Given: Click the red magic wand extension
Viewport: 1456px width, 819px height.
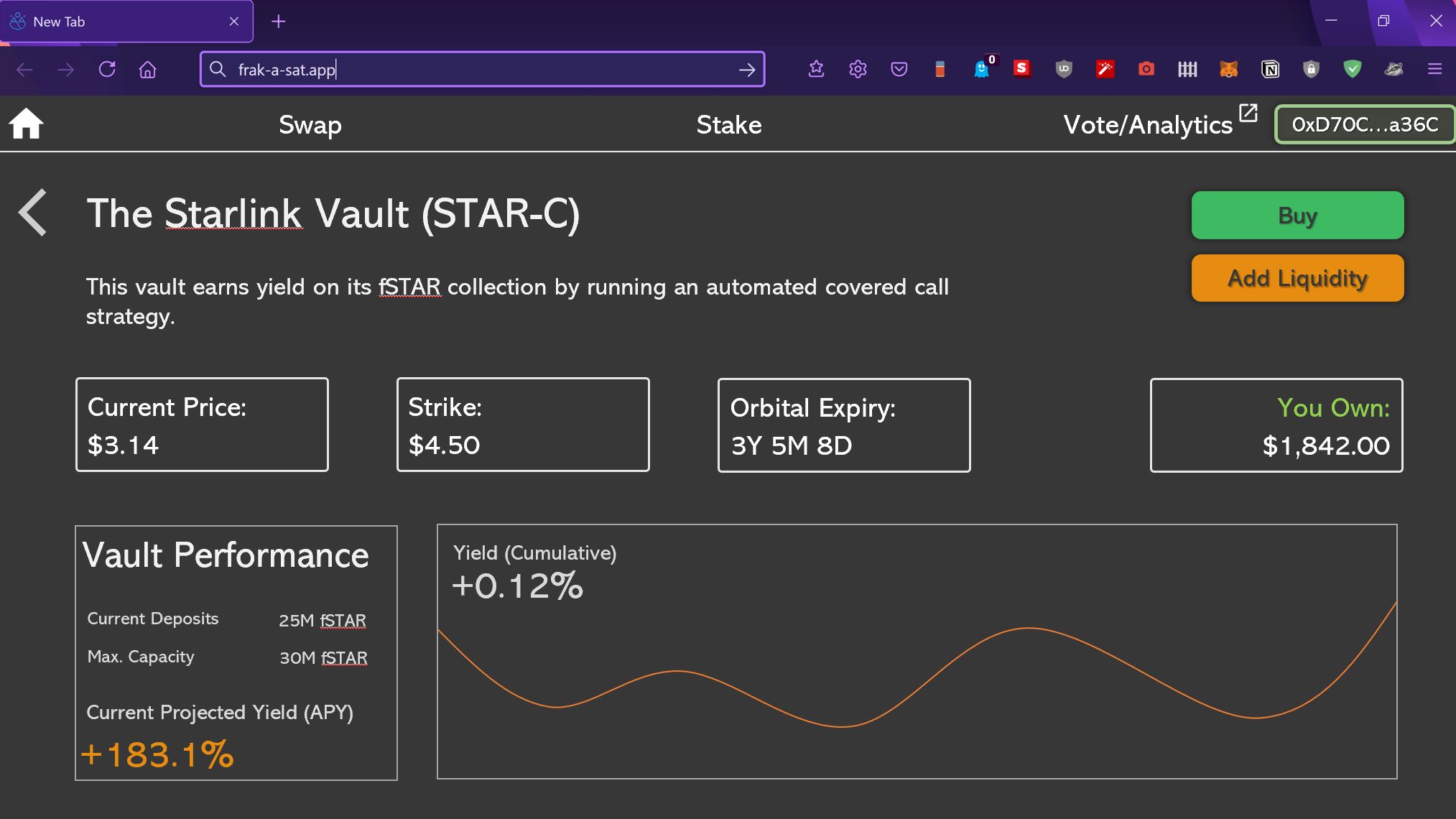Looking at the screenshot, I should coord(1105,69).
